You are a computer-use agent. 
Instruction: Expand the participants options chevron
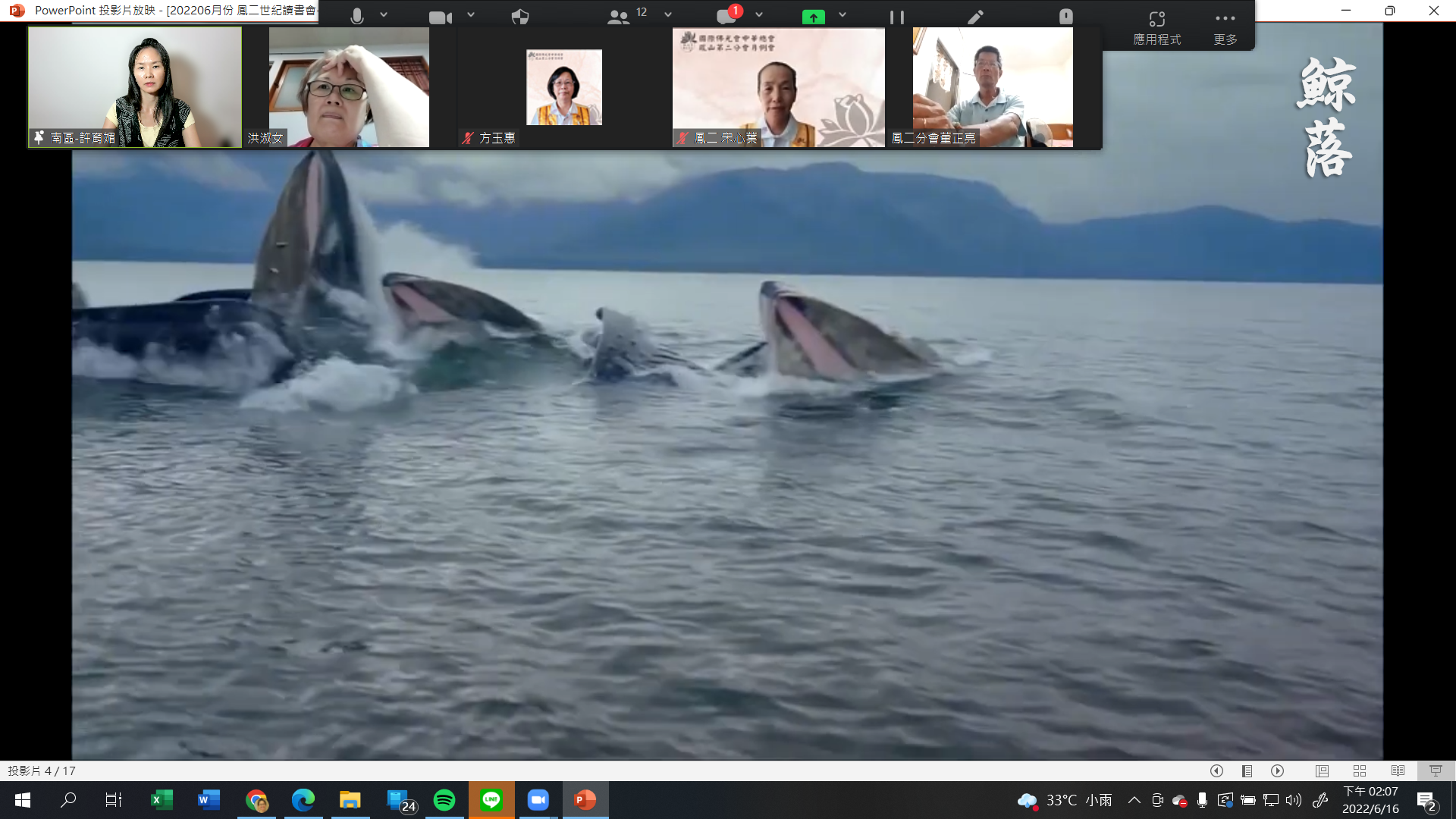(x=668, y=14)
